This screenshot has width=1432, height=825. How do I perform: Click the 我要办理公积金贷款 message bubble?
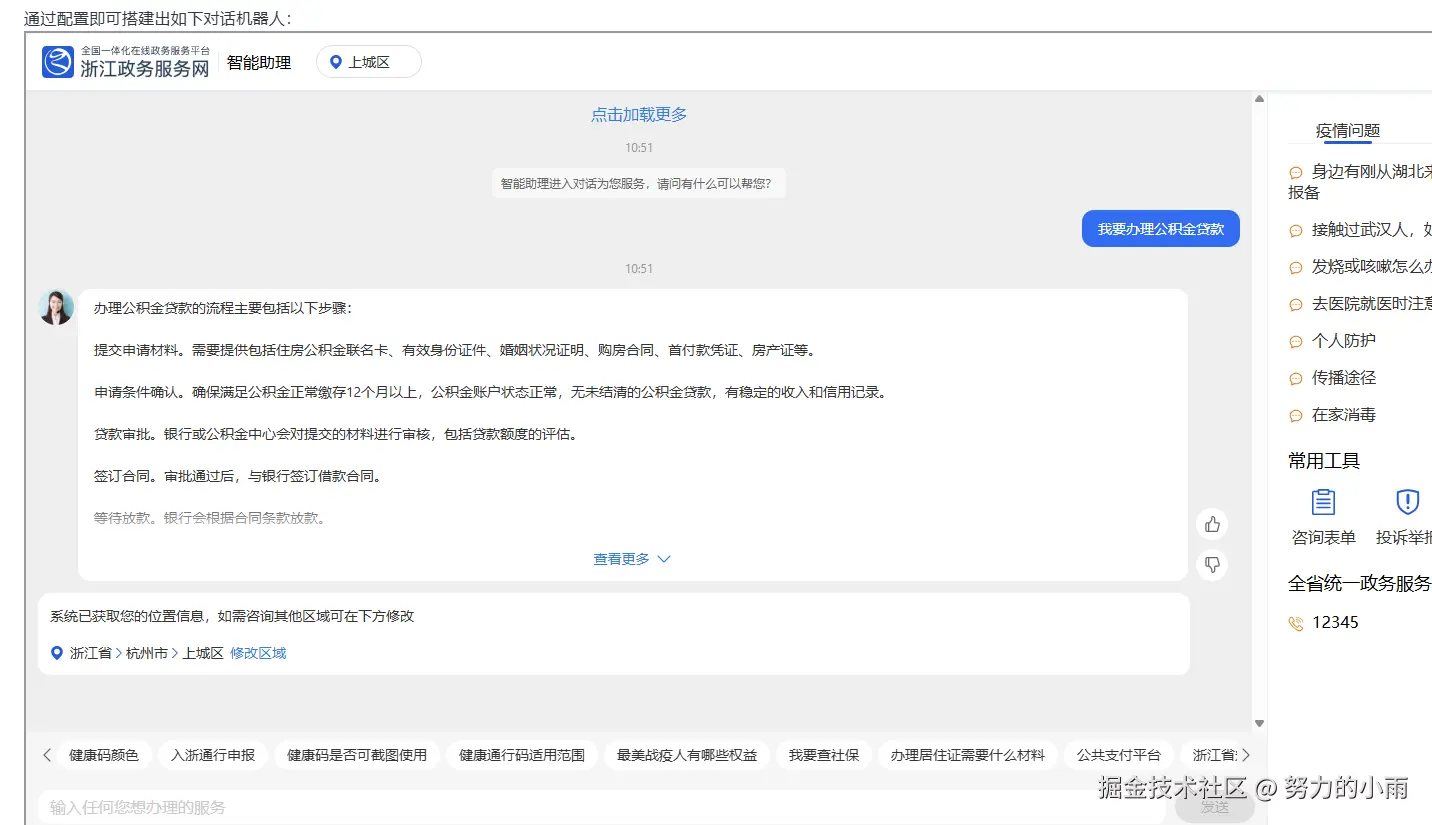1161,229
